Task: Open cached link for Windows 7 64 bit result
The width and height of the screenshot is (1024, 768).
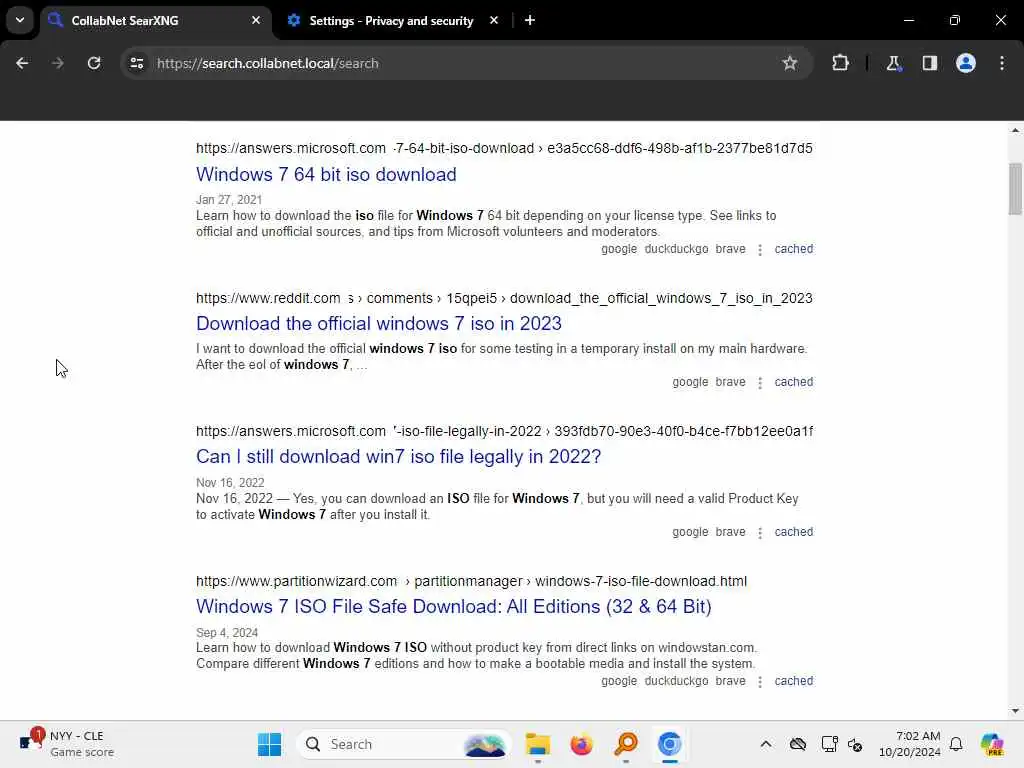Action: coord(793,249)
